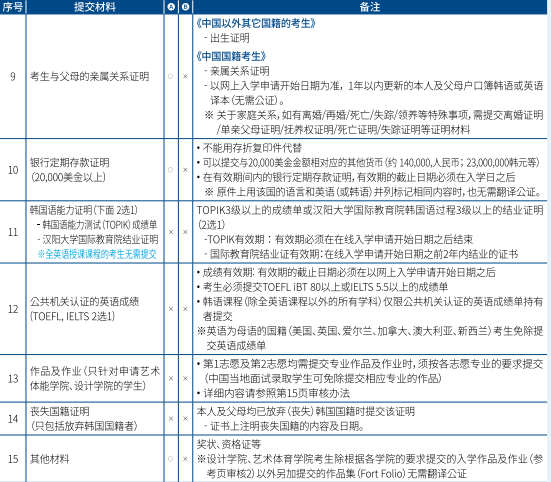Click the (20,000美金以上) text
The width and height of the screenshot is (551, 482).
click(68, 177)
